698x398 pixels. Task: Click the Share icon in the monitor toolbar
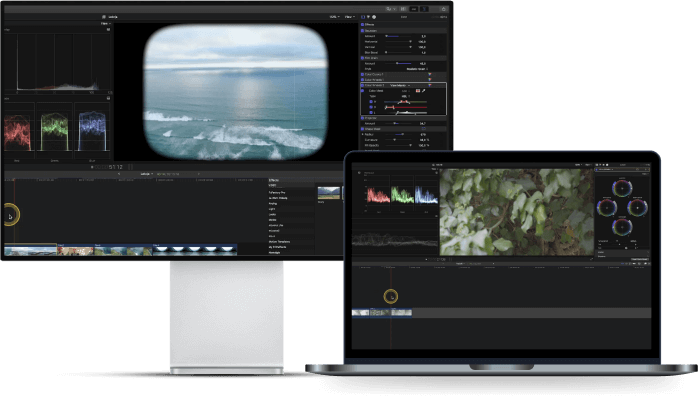(x=443, y=9)
